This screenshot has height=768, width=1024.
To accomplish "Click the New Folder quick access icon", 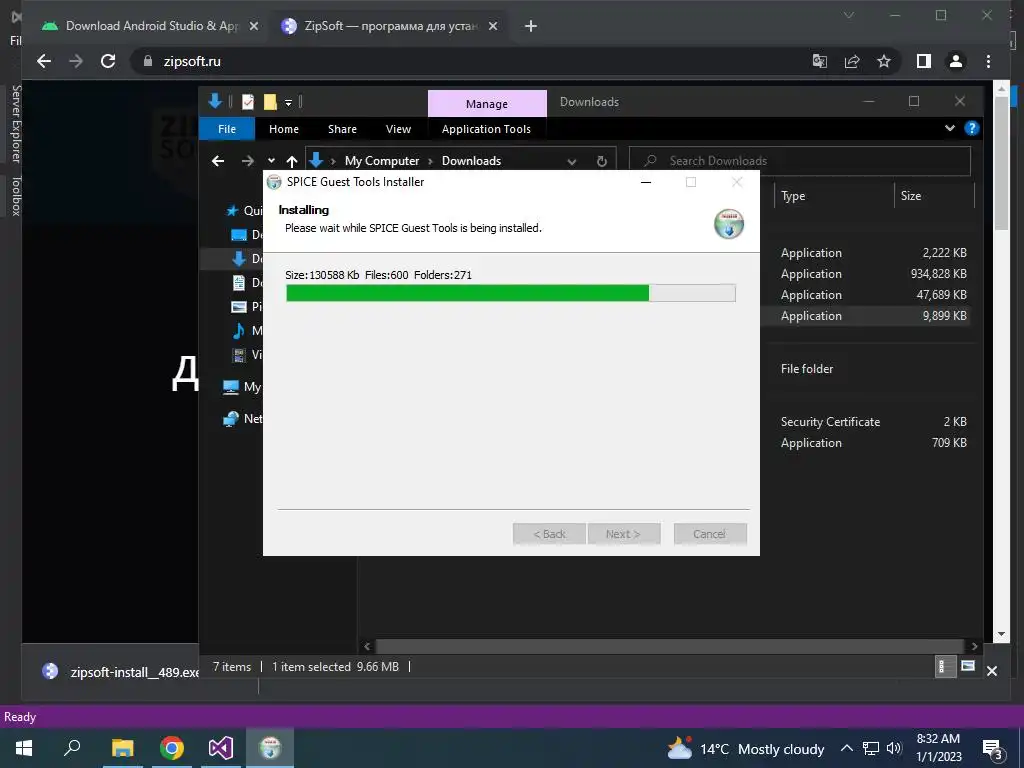I will coord(270,102).
